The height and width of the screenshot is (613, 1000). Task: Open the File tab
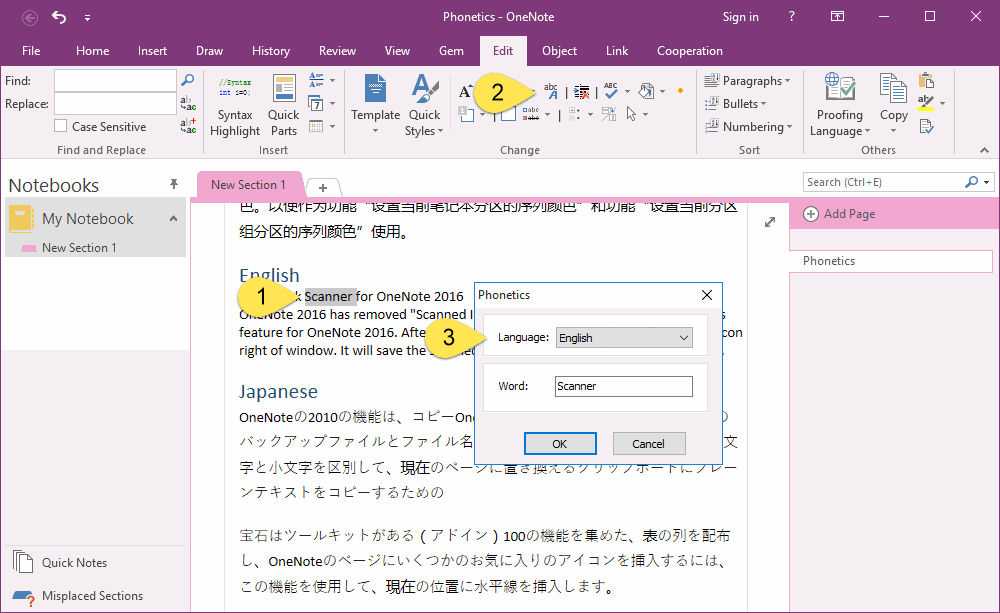click(31, 51)
